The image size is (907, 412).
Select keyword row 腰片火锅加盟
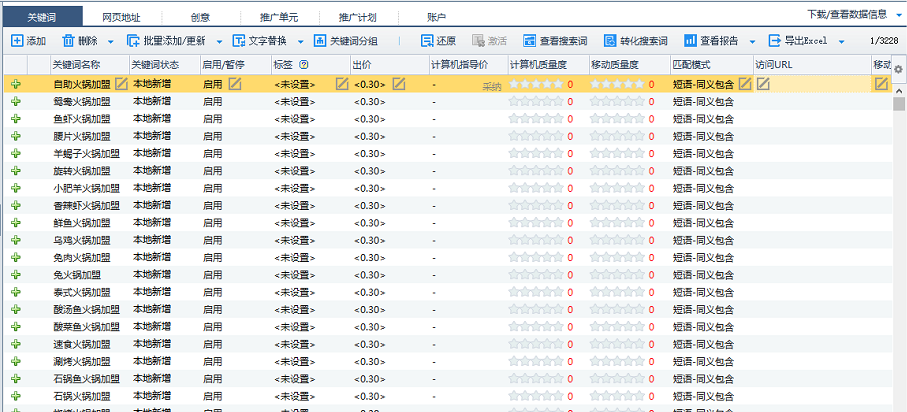coord(447,136)
